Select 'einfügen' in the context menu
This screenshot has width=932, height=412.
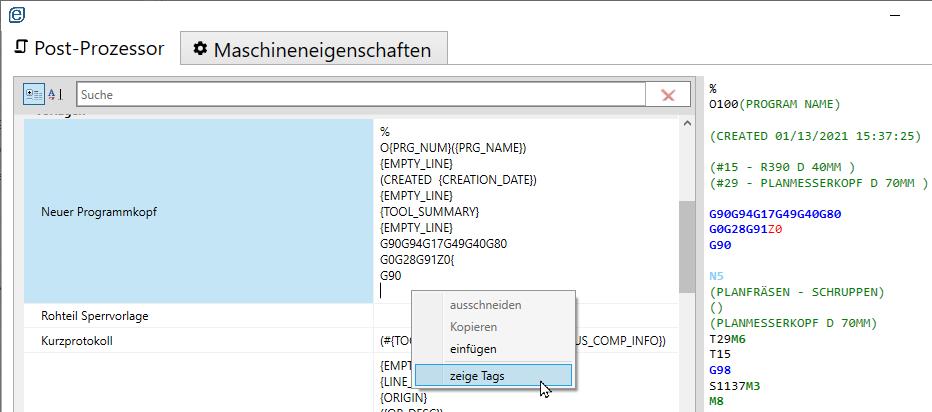tap(472, 349)
